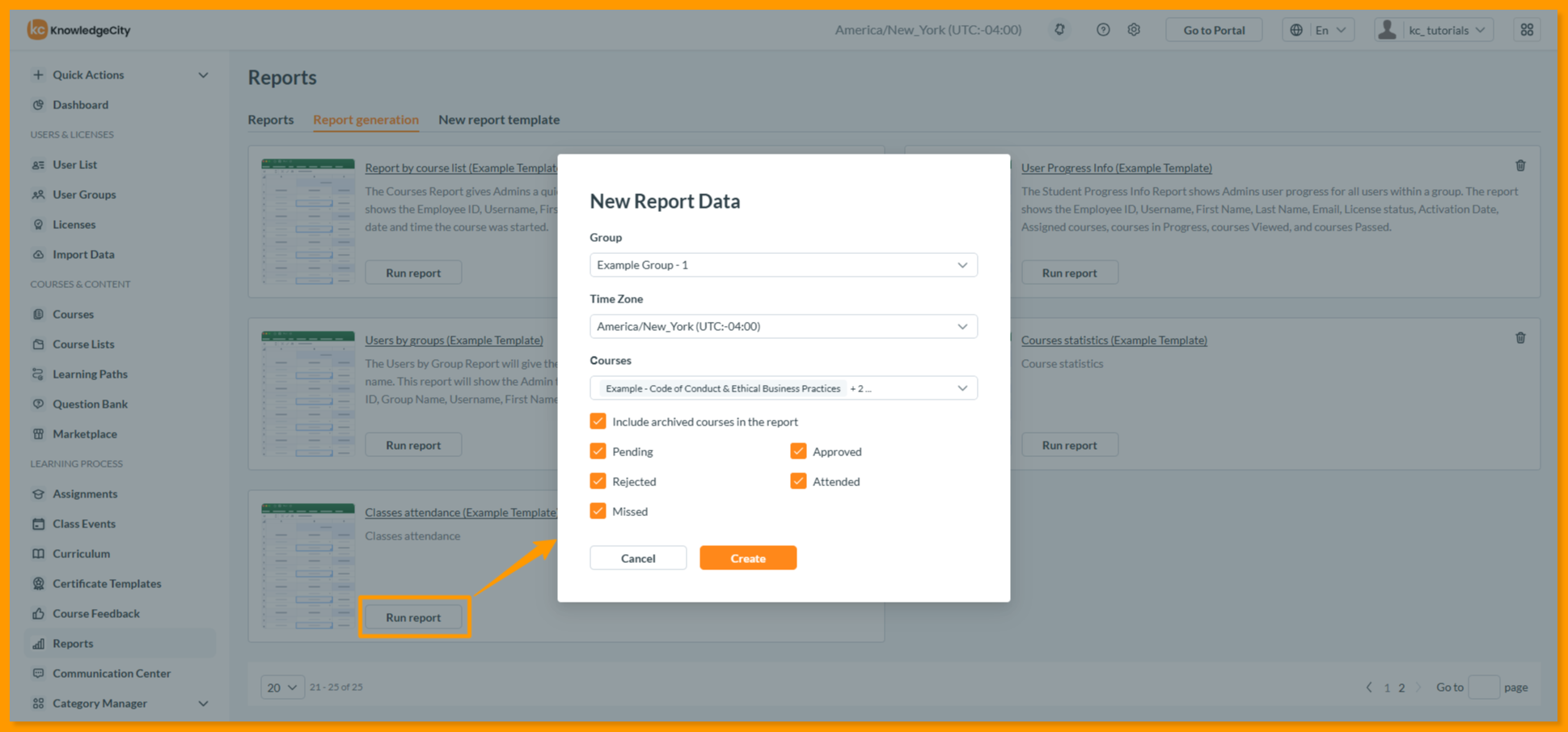This screenshot has height=732, width=1568.
Task: Switch to the Report generation tab
Action: (x=366, y=120)
